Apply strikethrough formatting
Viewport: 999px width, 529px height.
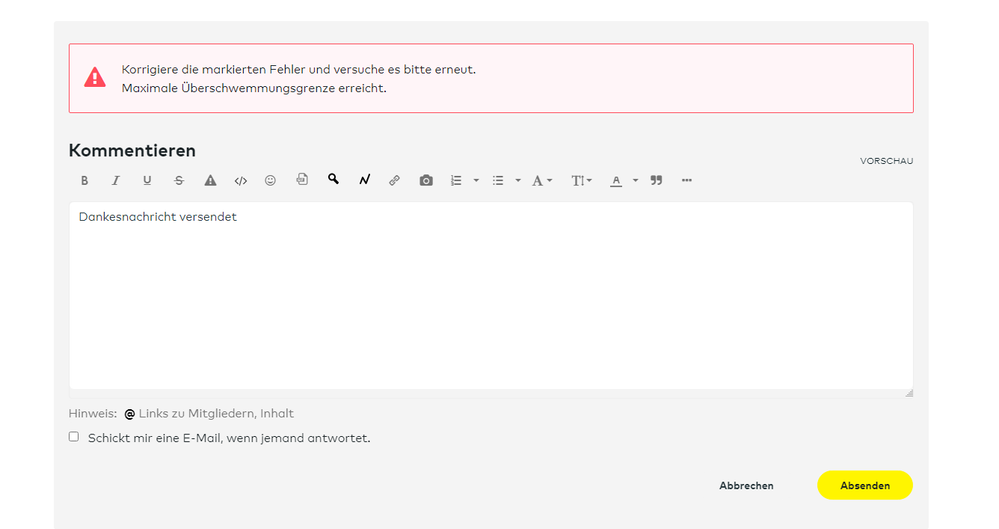coord(178,180)
